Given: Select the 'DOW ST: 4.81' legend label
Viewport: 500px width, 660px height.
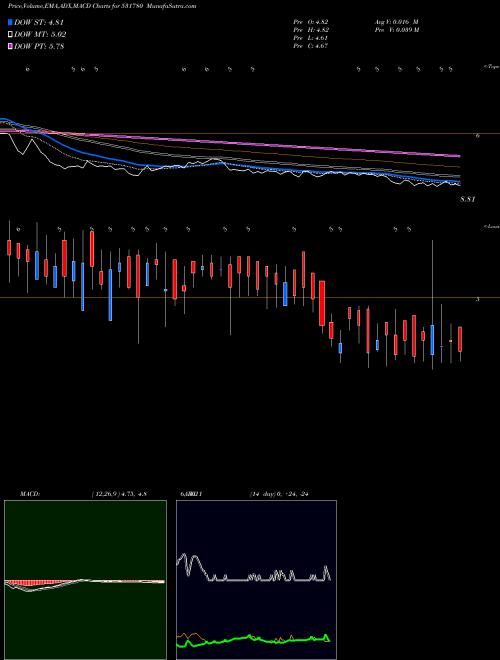Looking at the screenshot, I should click(39, 22).
